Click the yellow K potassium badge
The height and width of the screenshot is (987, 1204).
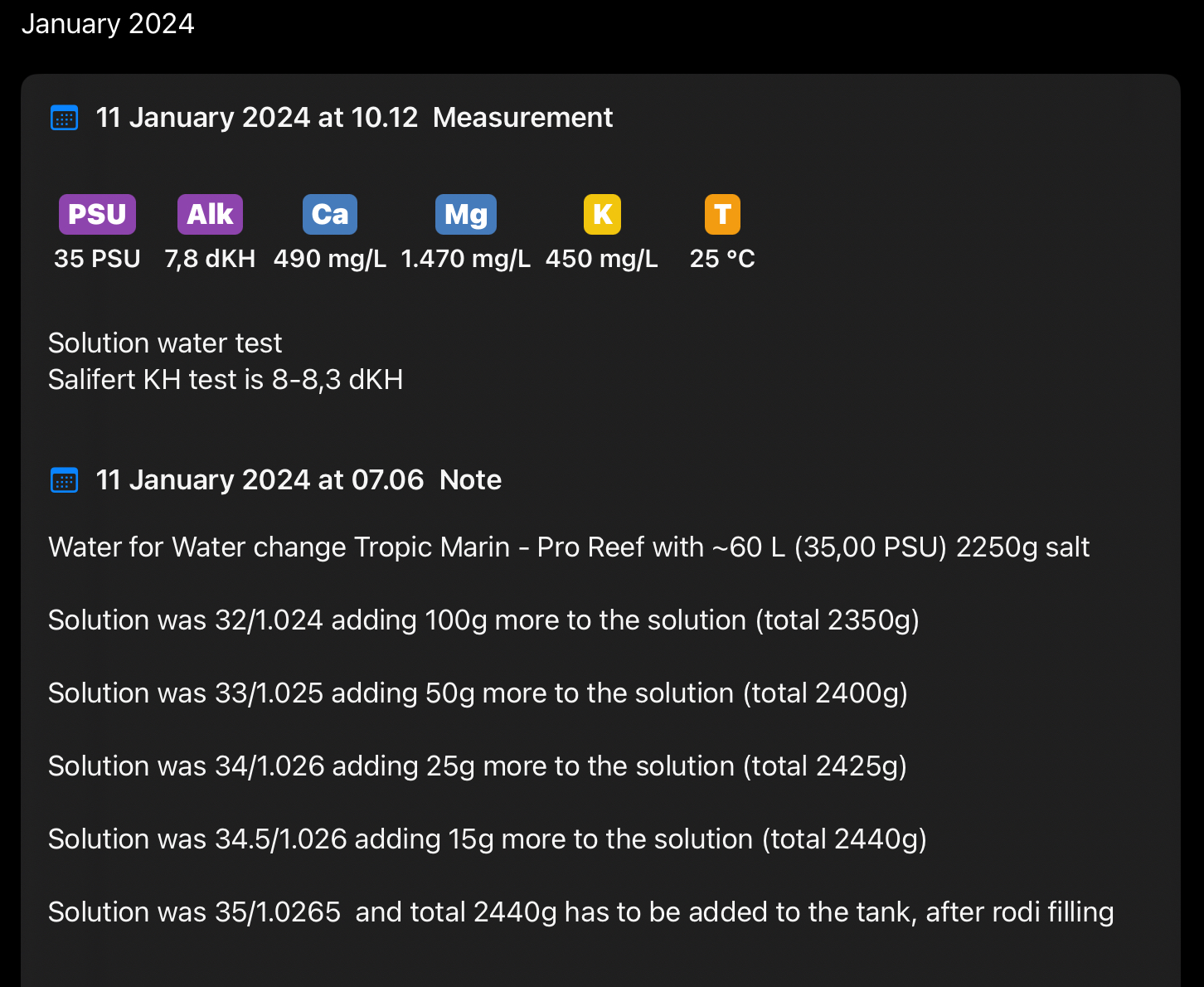point(602,215)
